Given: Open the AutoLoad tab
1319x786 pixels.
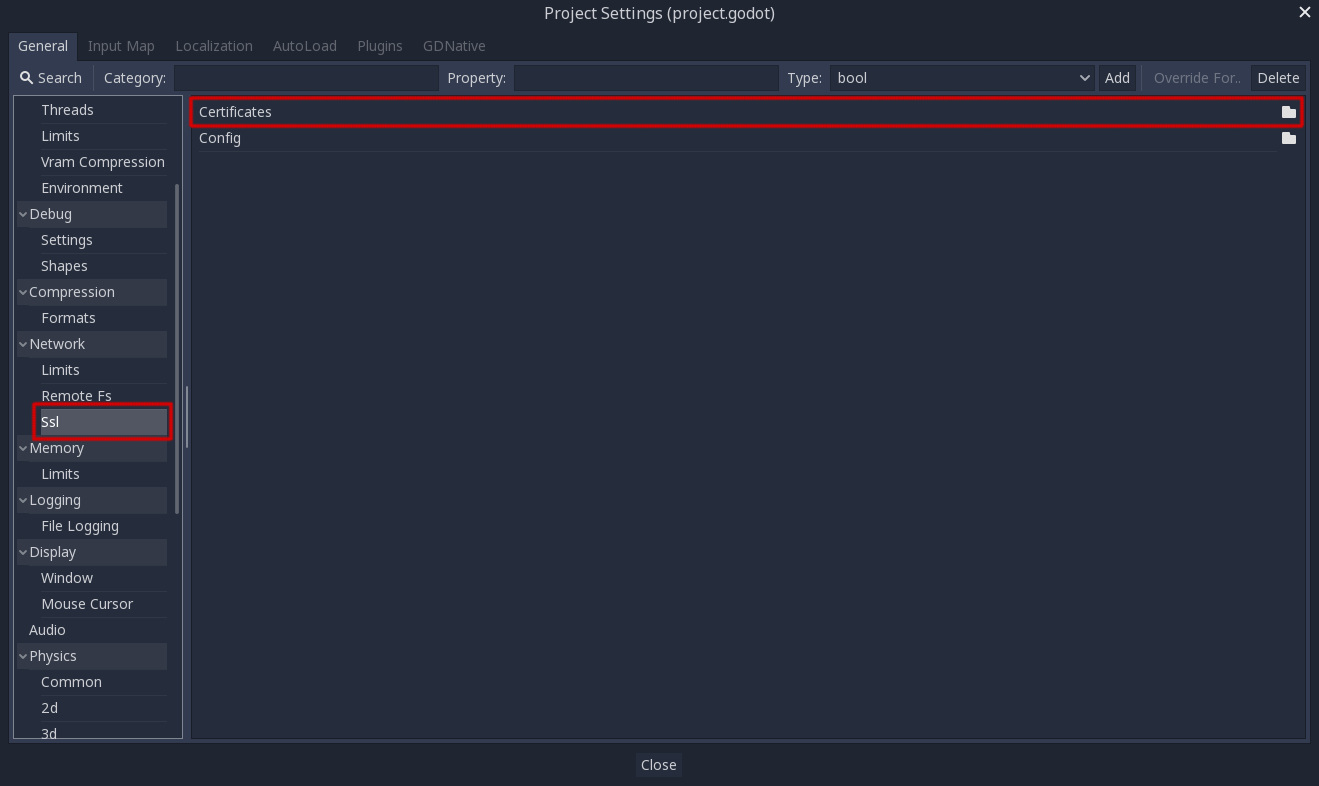Looking at the screenshot, I should 304,46.
